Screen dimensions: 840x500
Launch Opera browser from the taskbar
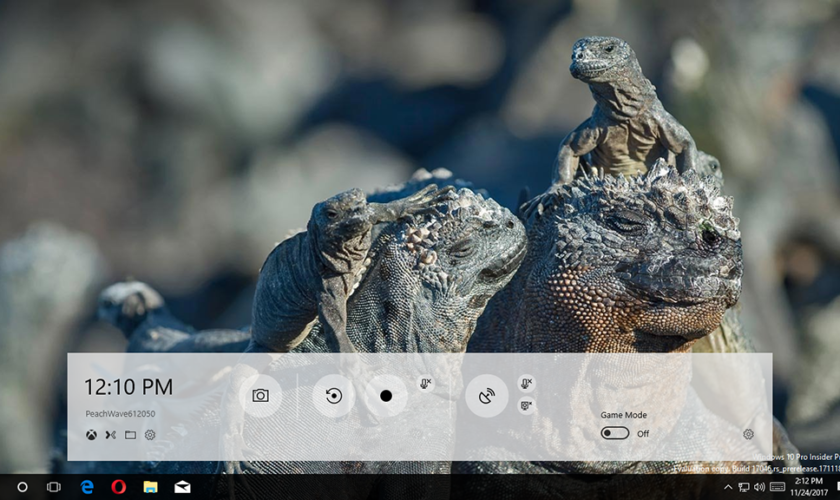point(118,487)
